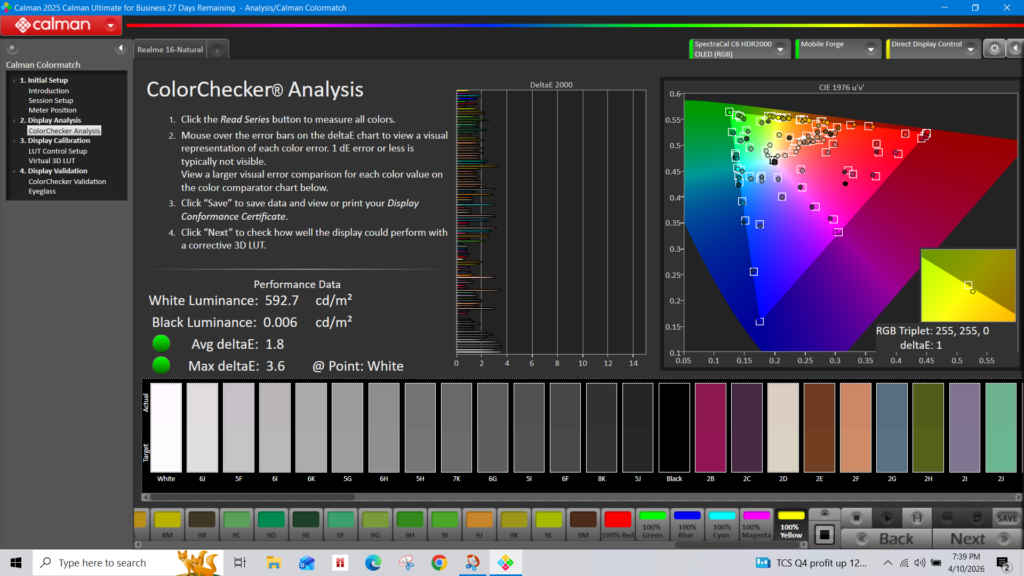The image size is (1024, 576).
Task: Click the Next button
Action: point(967,538)
